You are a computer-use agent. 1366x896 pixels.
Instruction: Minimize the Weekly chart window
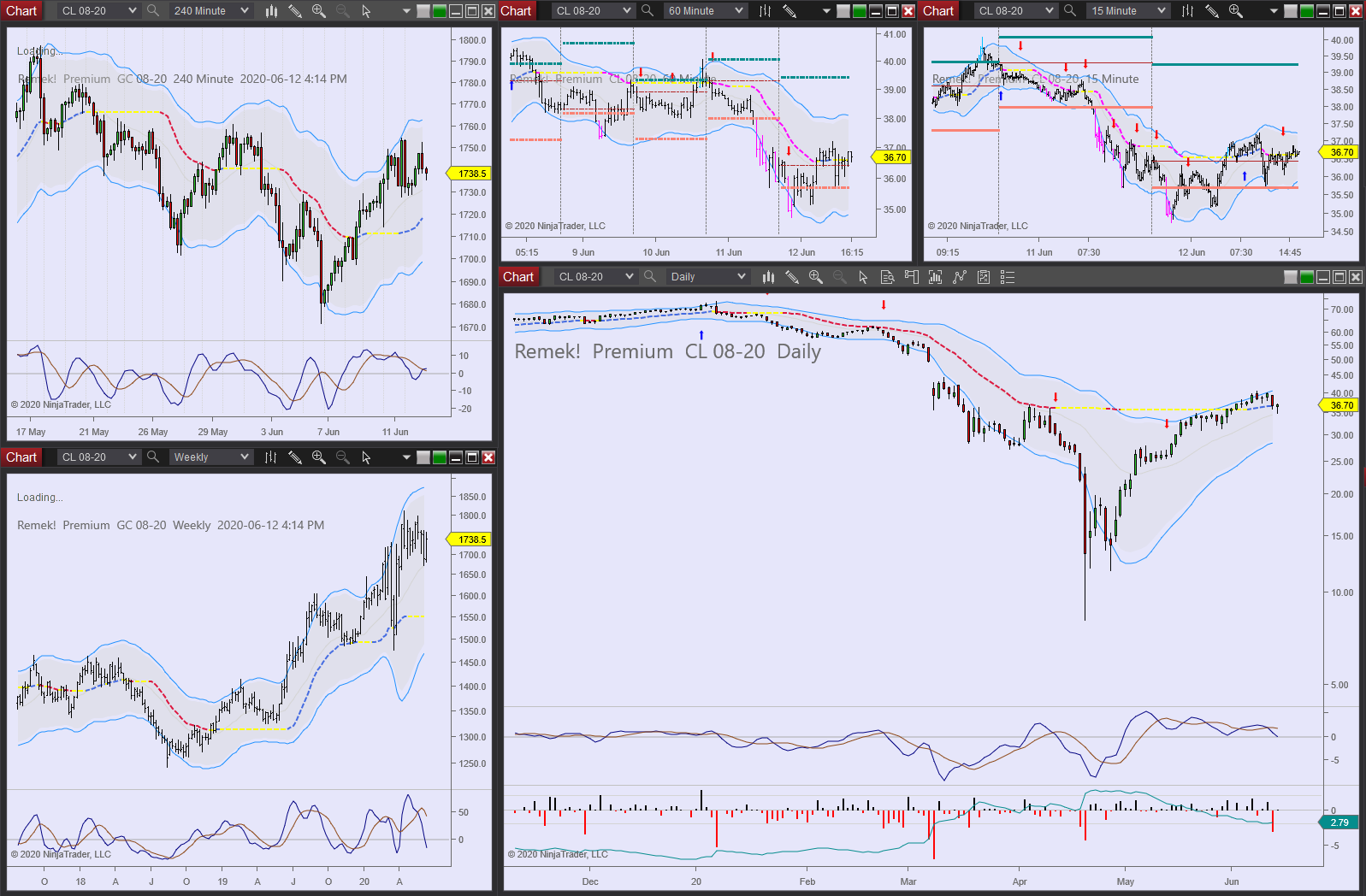tap(456, 457)
